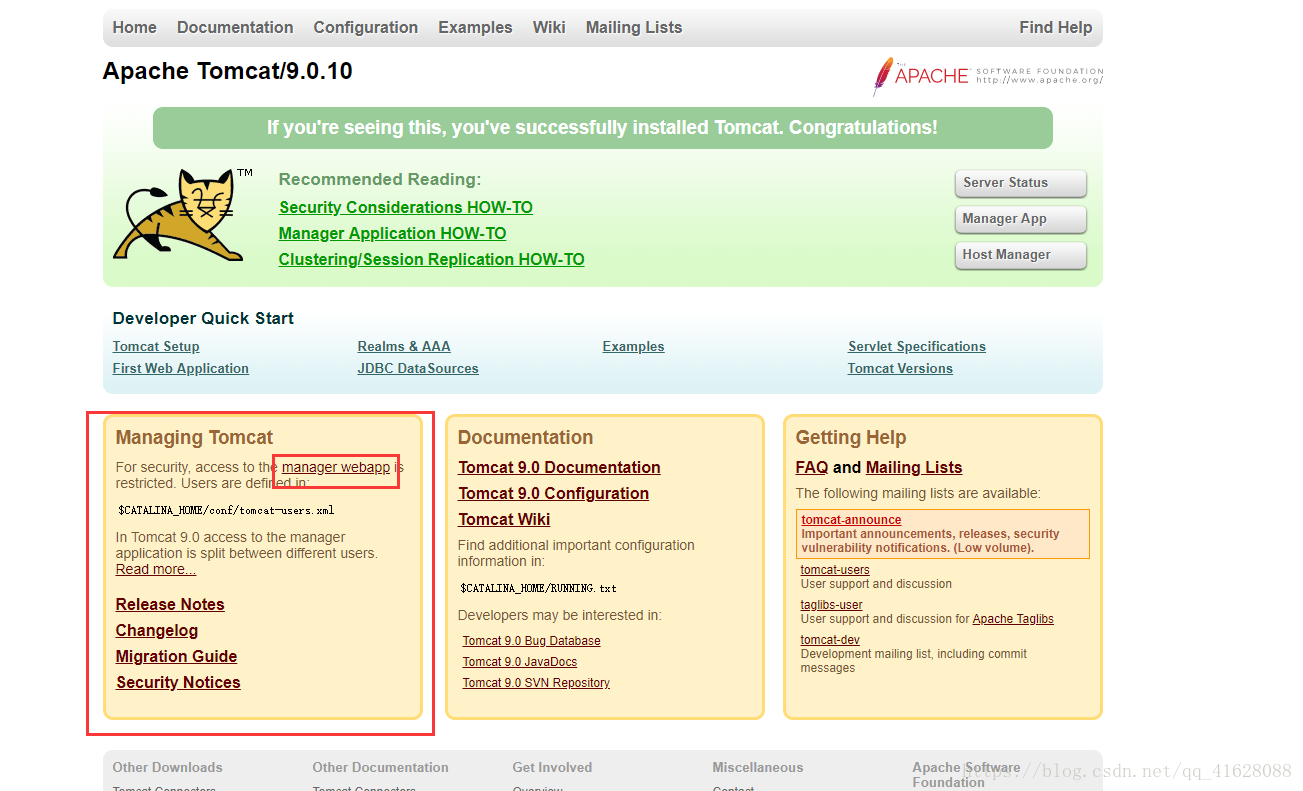1303x791 pixels.
Task: Click the Read more... link
Action: [x=156, y=569]
